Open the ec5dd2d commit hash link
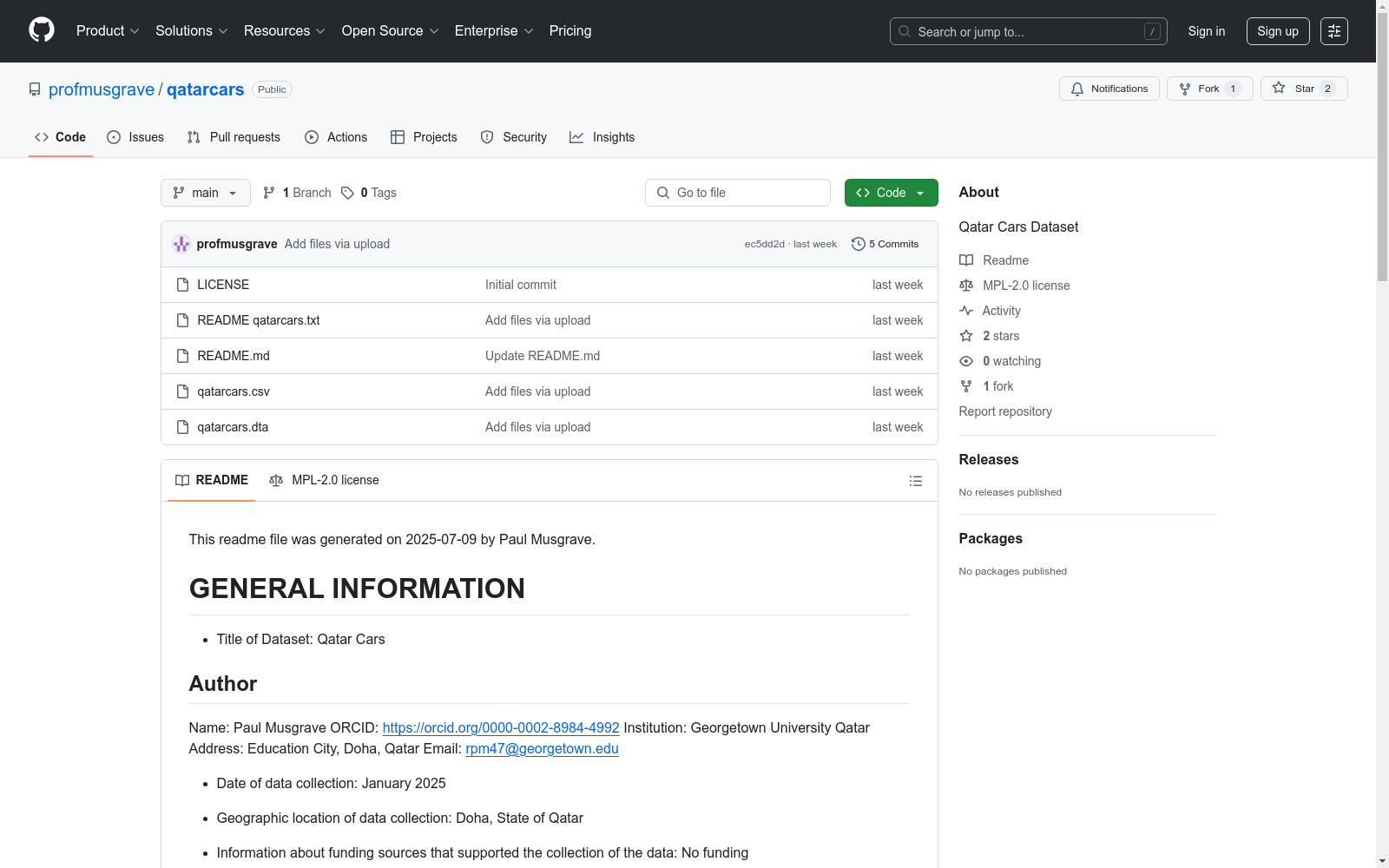 [x=765, y=244]
